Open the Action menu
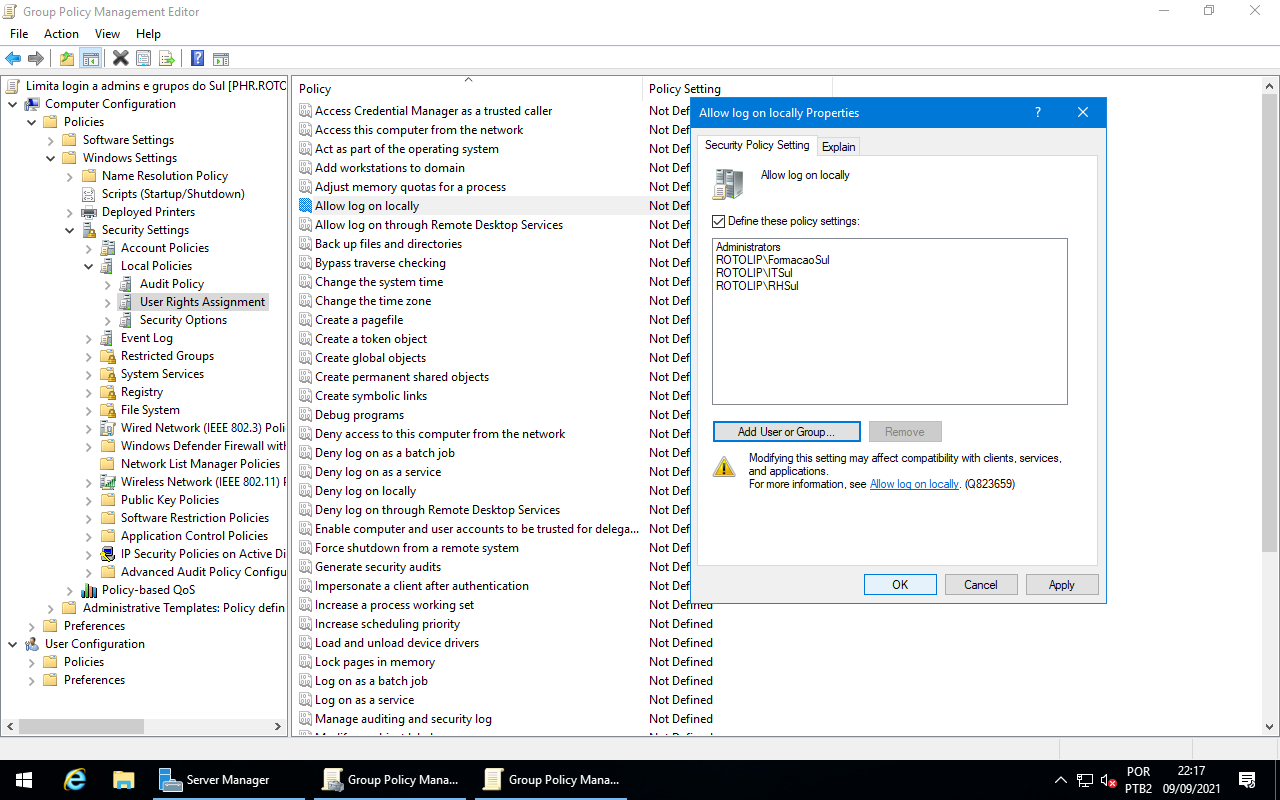The height and width of the screenshot is (800, 1280). click(x=61, y=34)
